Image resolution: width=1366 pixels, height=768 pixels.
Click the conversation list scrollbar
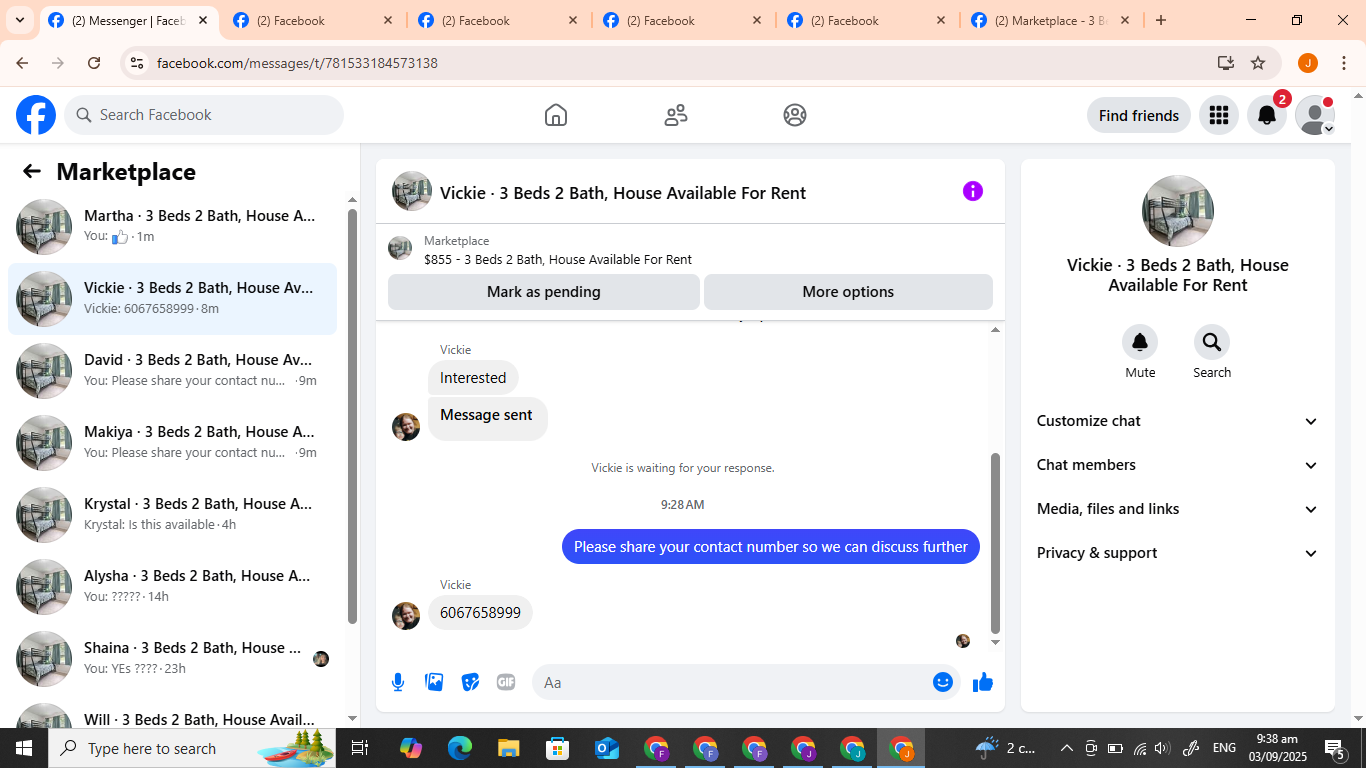coord(352,415)
